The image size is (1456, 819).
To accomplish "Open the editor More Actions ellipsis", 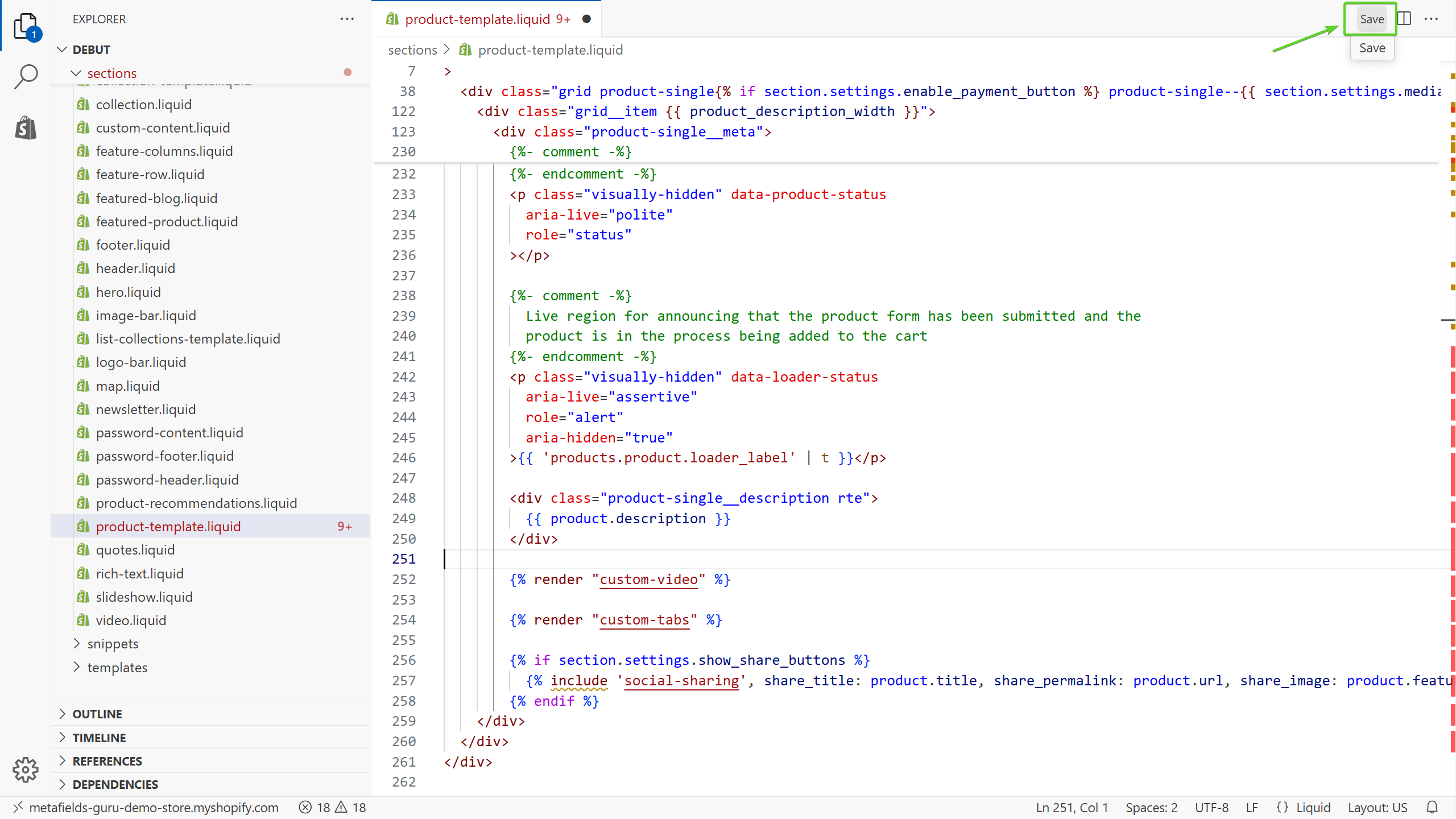I will click(x=1432, y=19).
